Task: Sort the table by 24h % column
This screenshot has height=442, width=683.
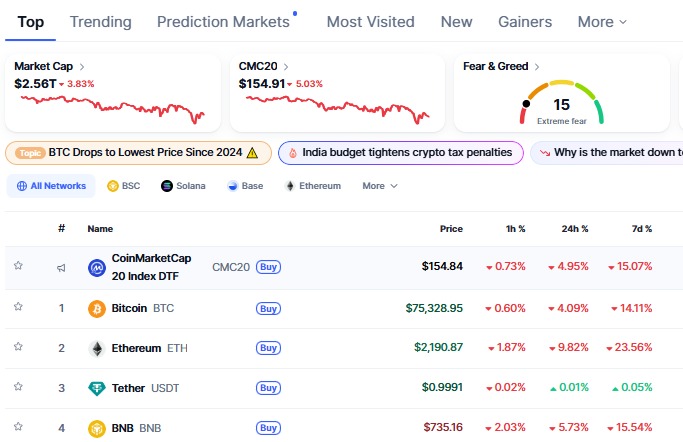Action: click(574, 229)
